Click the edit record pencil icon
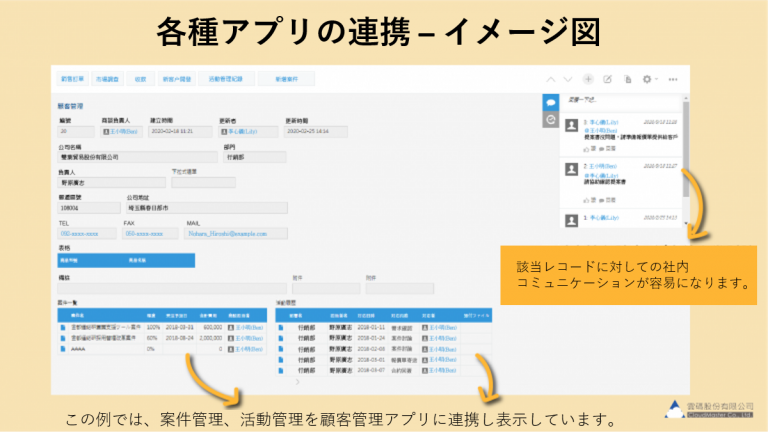This screenshot has width=768, height=440. 607,78
